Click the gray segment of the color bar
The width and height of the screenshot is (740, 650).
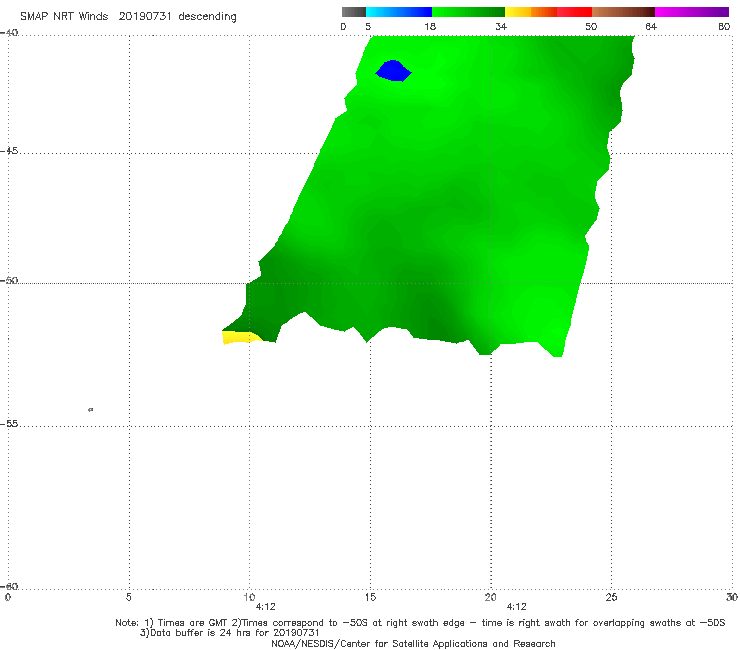(x=353, y=12)
